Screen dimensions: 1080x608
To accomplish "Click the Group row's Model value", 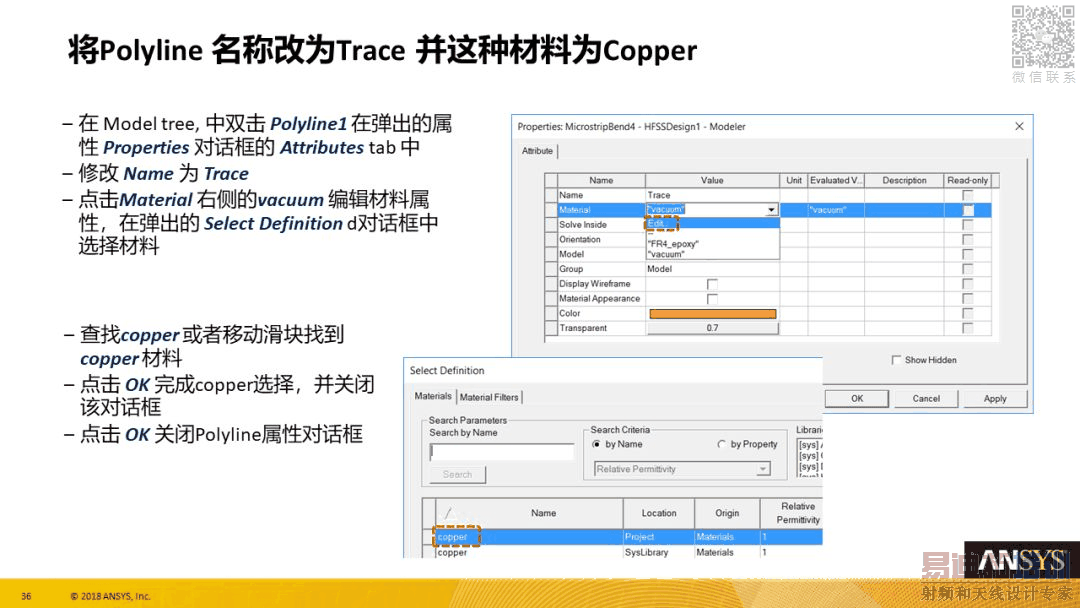I will (x=712, y=269).
